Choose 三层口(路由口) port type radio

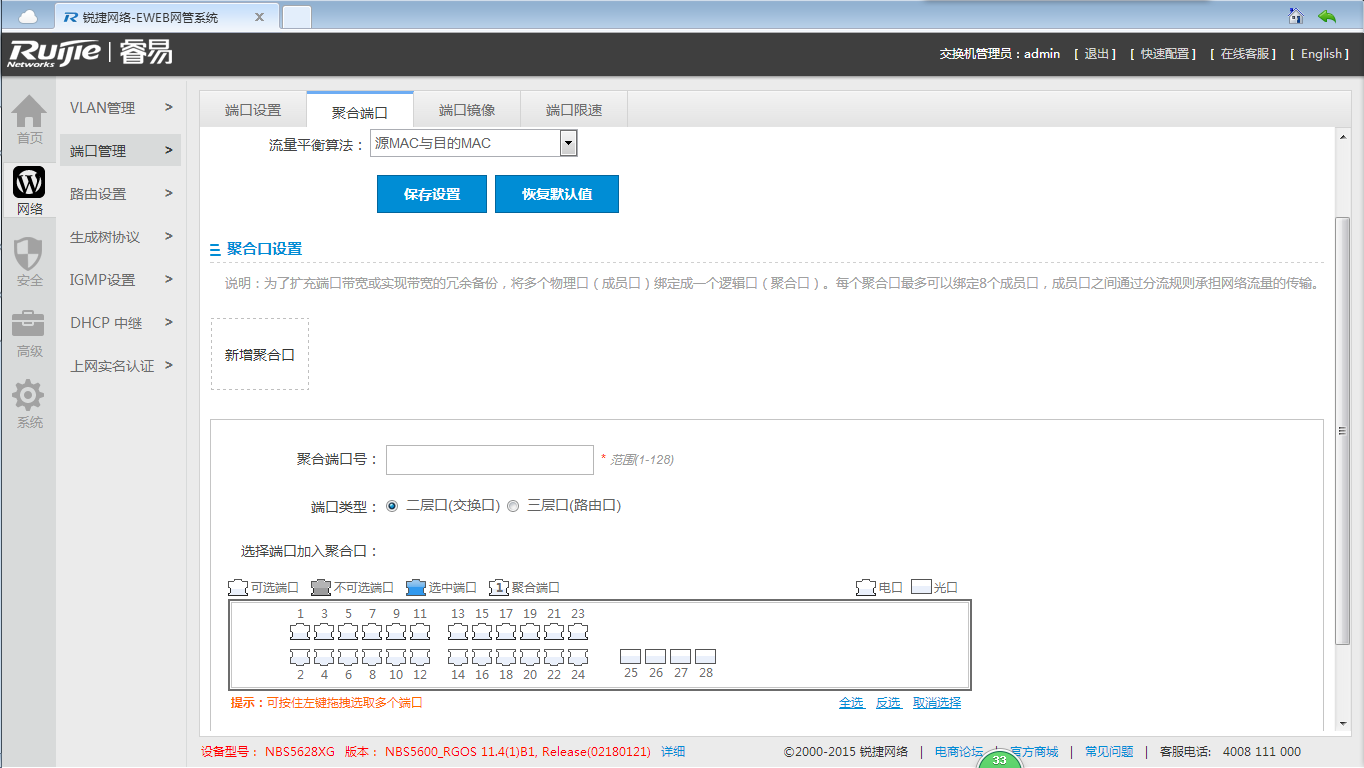tap(513, 506)
